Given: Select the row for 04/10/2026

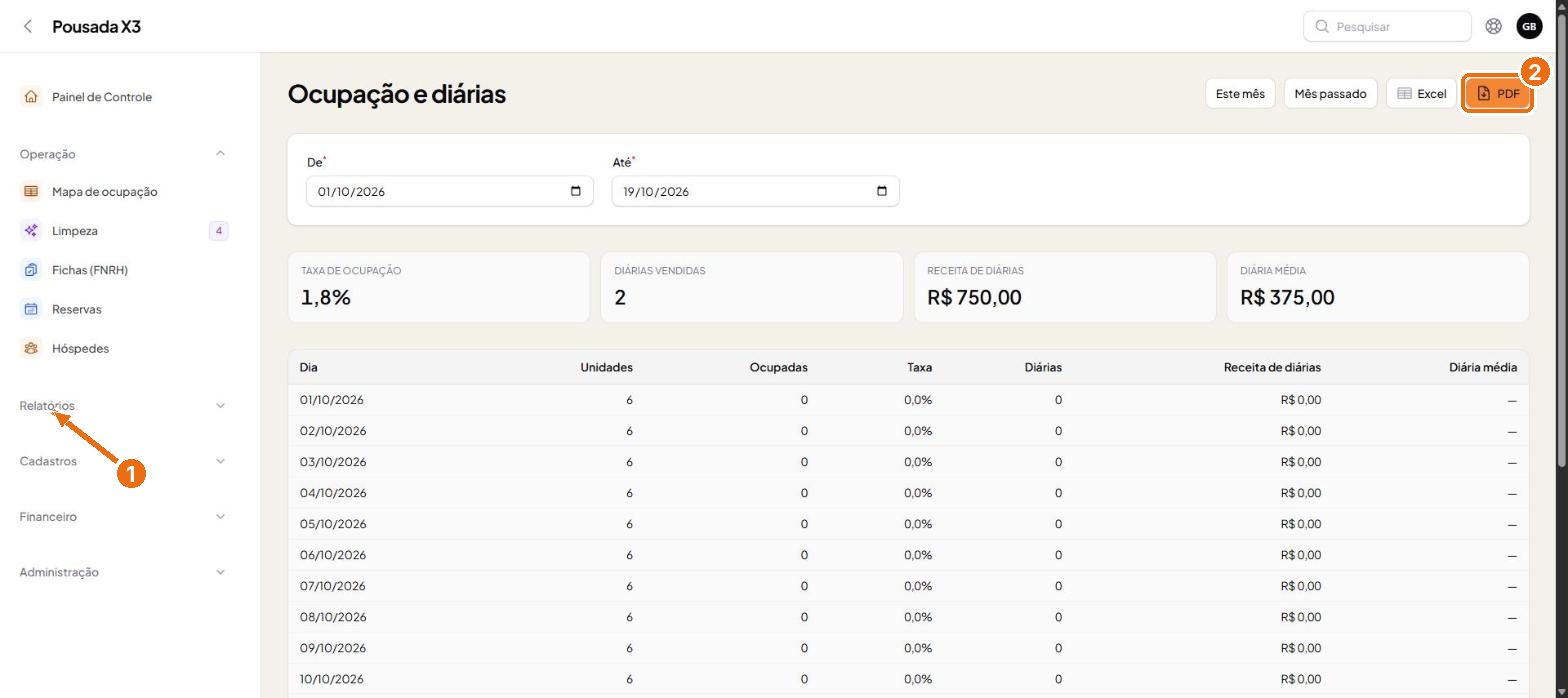Looking at the screenshot, I should tap(908, 493).
